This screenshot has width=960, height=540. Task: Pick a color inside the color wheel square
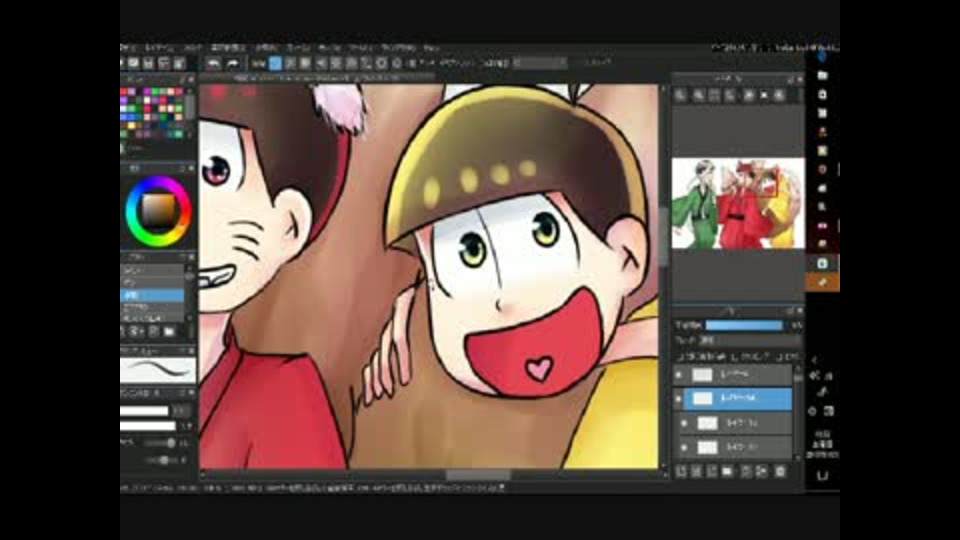159,211
